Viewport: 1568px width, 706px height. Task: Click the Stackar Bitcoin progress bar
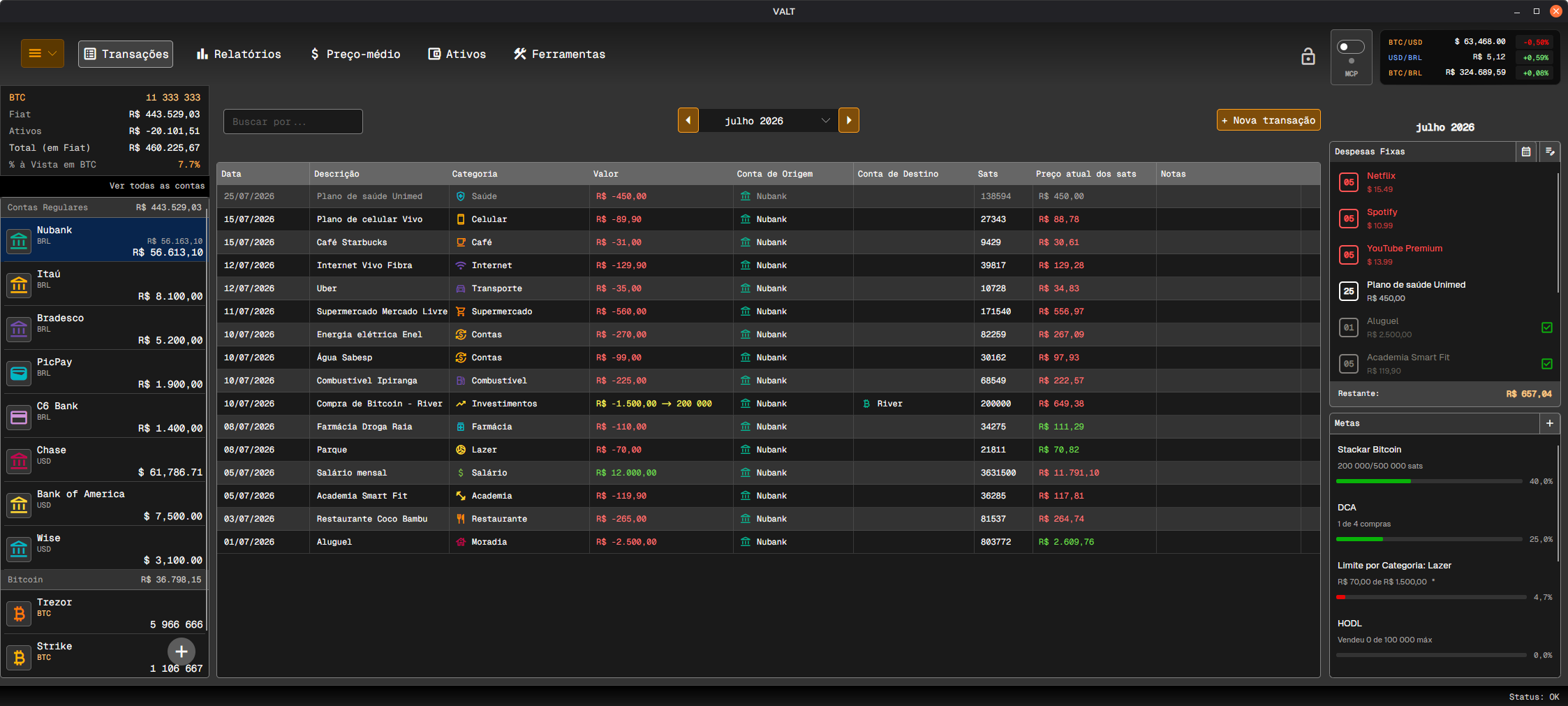1428,481
